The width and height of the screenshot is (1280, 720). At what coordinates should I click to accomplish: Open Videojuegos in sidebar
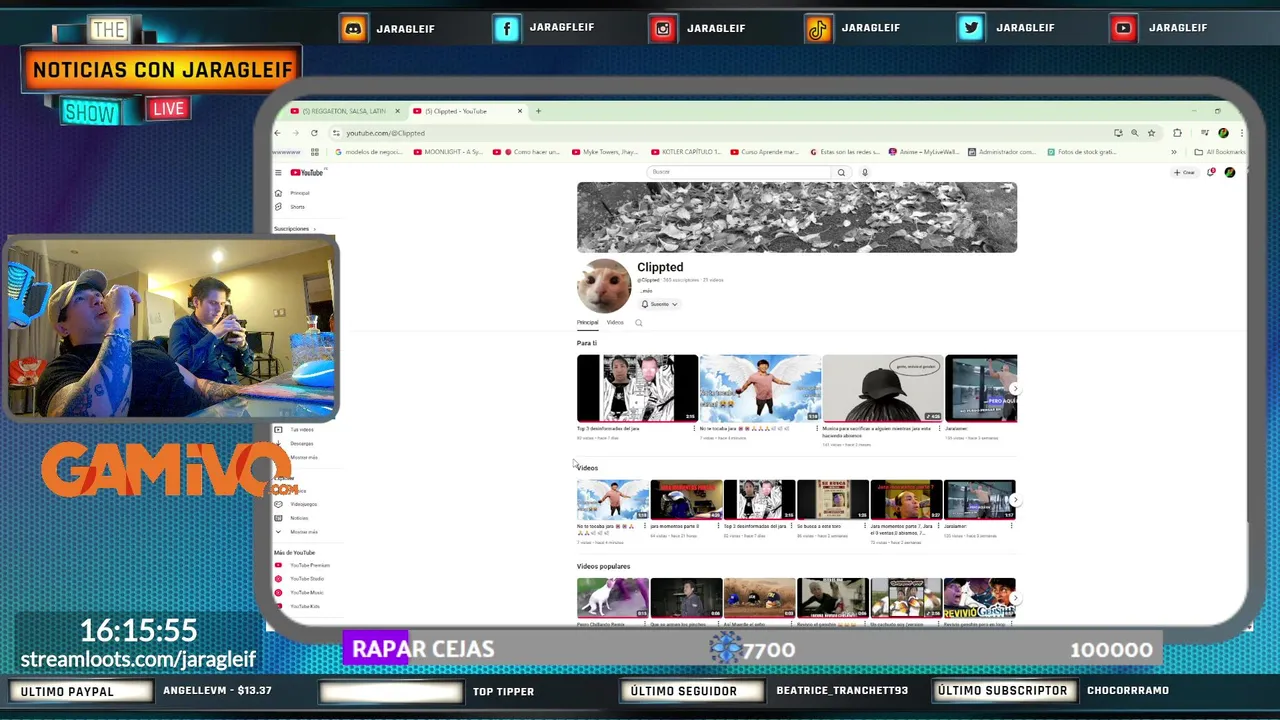296,504
